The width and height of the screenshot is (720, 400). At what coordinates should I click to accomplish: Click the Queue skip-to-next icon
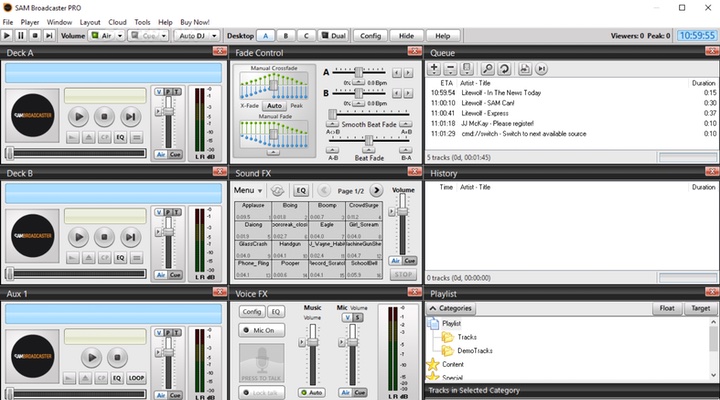click(541, 69)
